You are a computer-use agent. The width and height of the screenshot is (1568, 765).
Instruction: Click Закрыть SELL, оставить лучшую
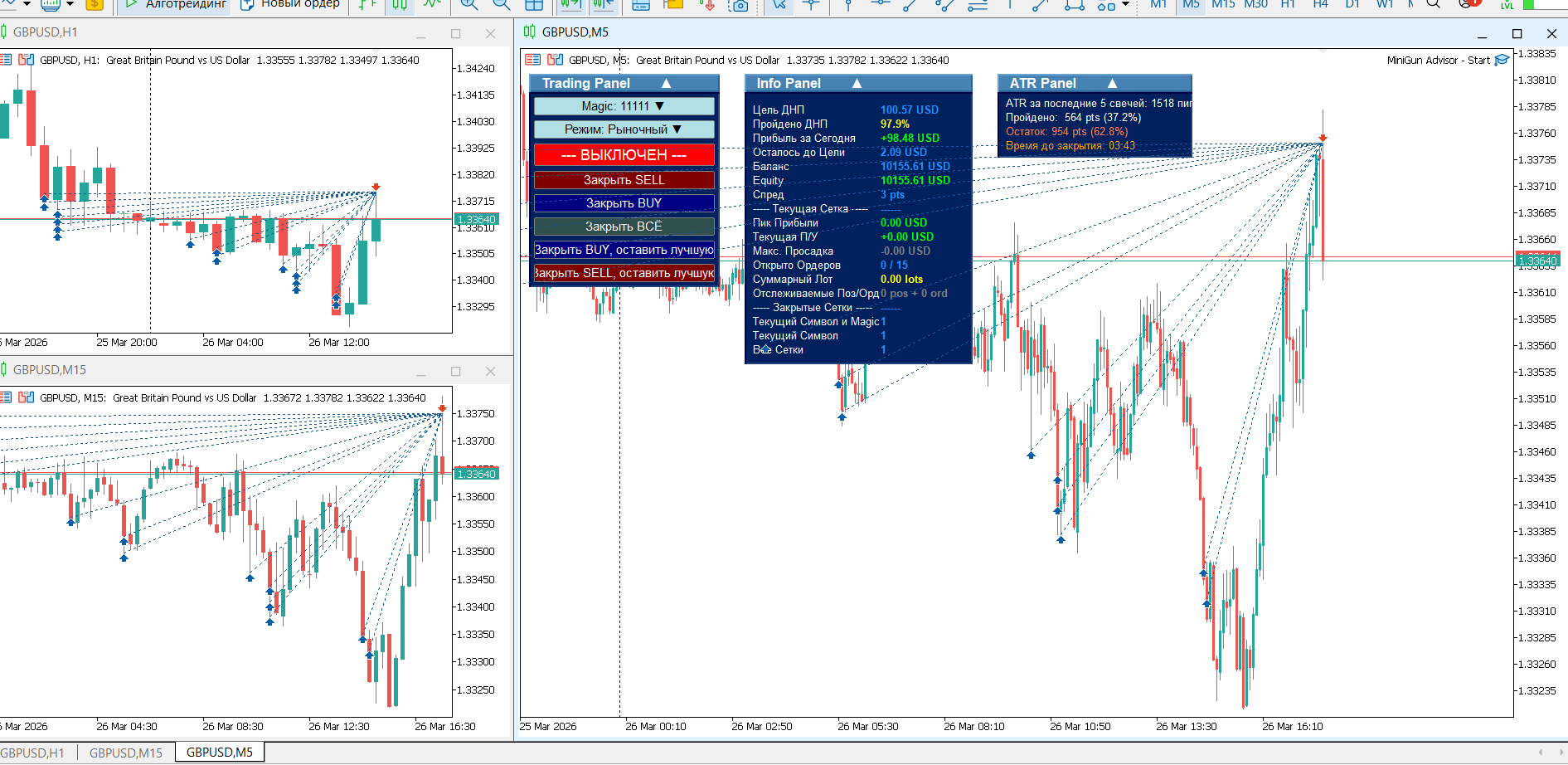coord(624,273)
